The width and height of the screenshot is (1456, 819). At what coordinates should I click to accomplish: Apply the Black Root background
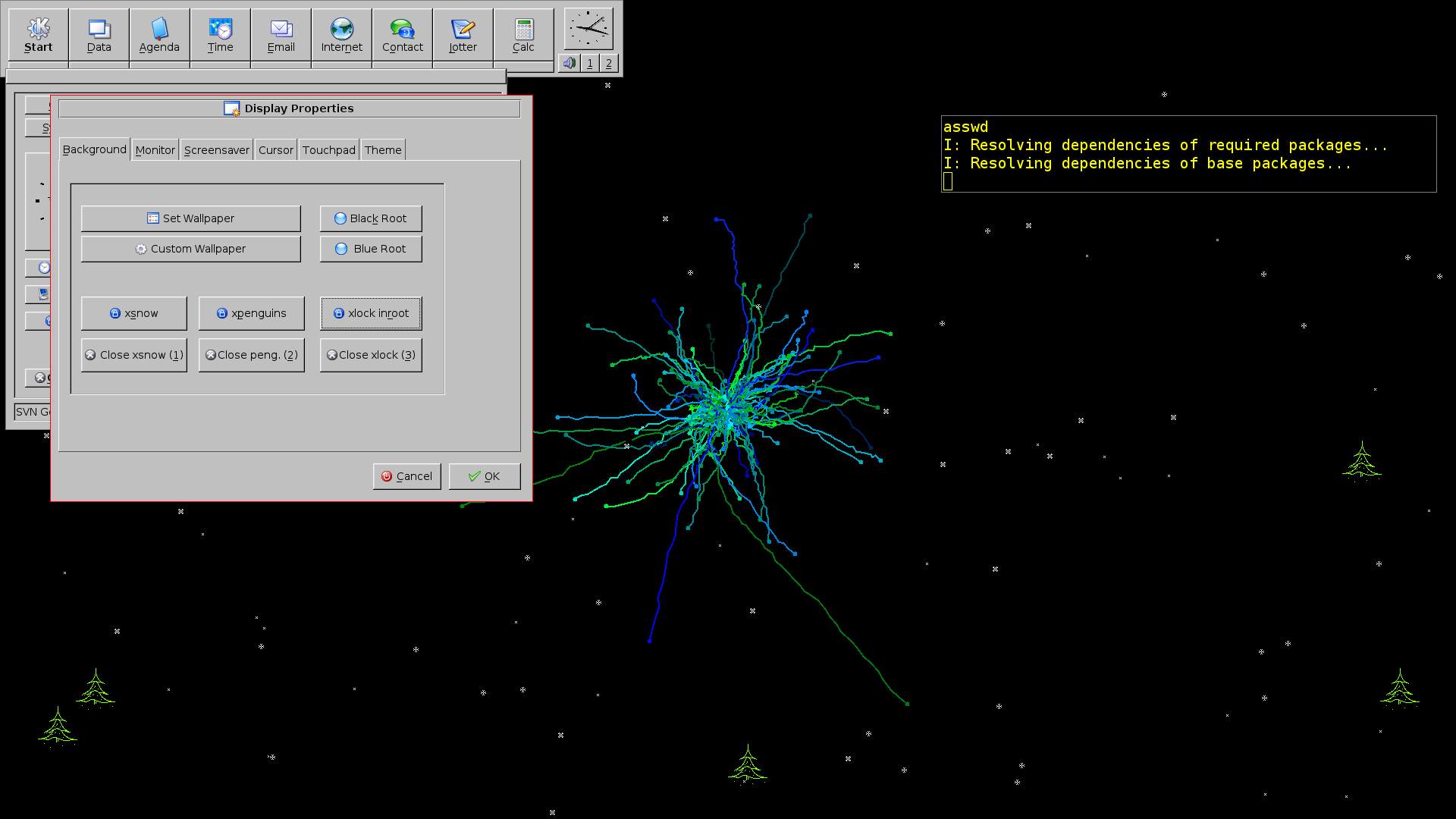pyautogui.click(x=370, y=218)
